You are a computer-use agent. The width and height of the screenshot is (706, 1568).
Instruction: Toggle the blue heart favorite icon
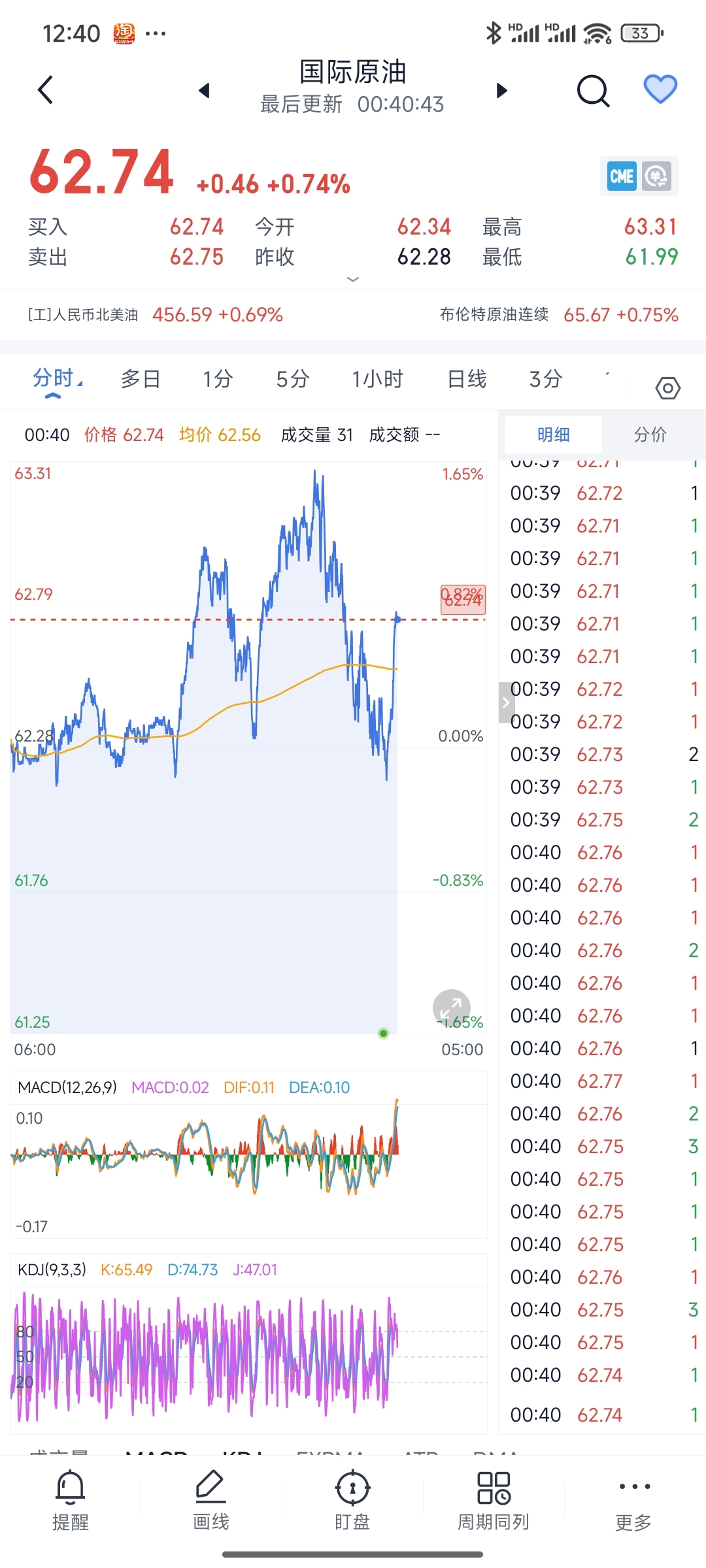(x=660, y=90)
